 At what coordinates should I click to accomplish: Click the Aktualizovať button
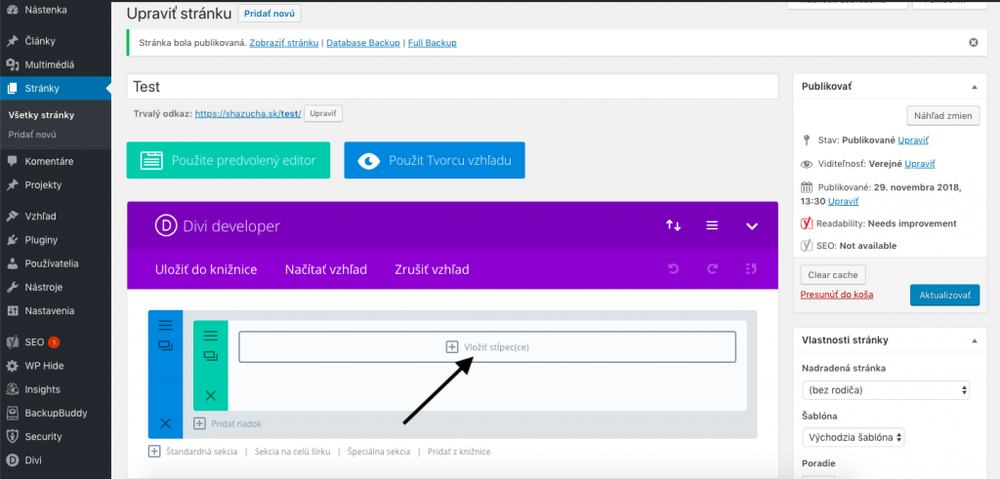[x=945, y=295]
